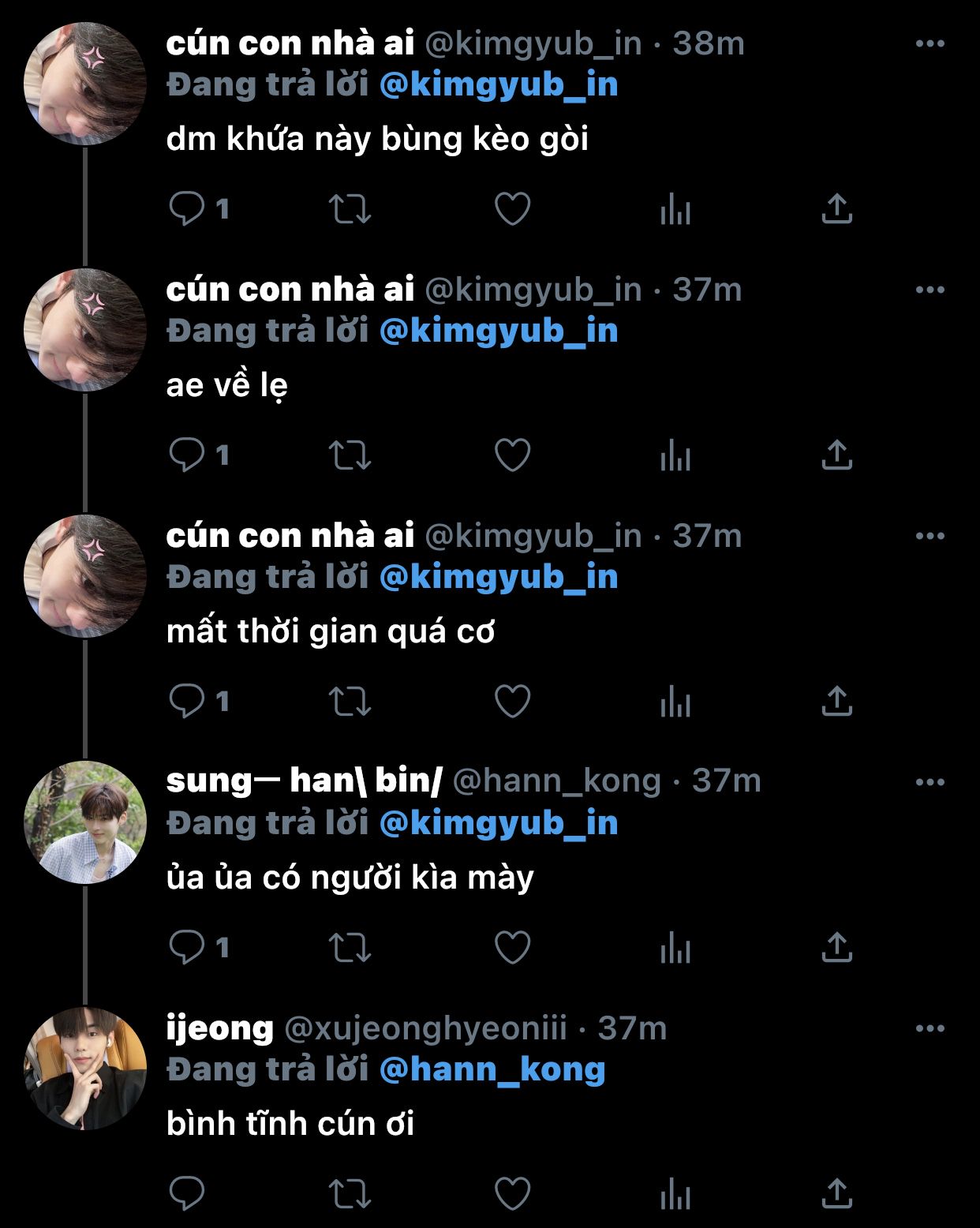Image resolution: width=980 pixels, height=1228 pixels.
Task: Reply to the "bình tĩnh cún ơi" tweet
Action: [x=187, y=1194]
